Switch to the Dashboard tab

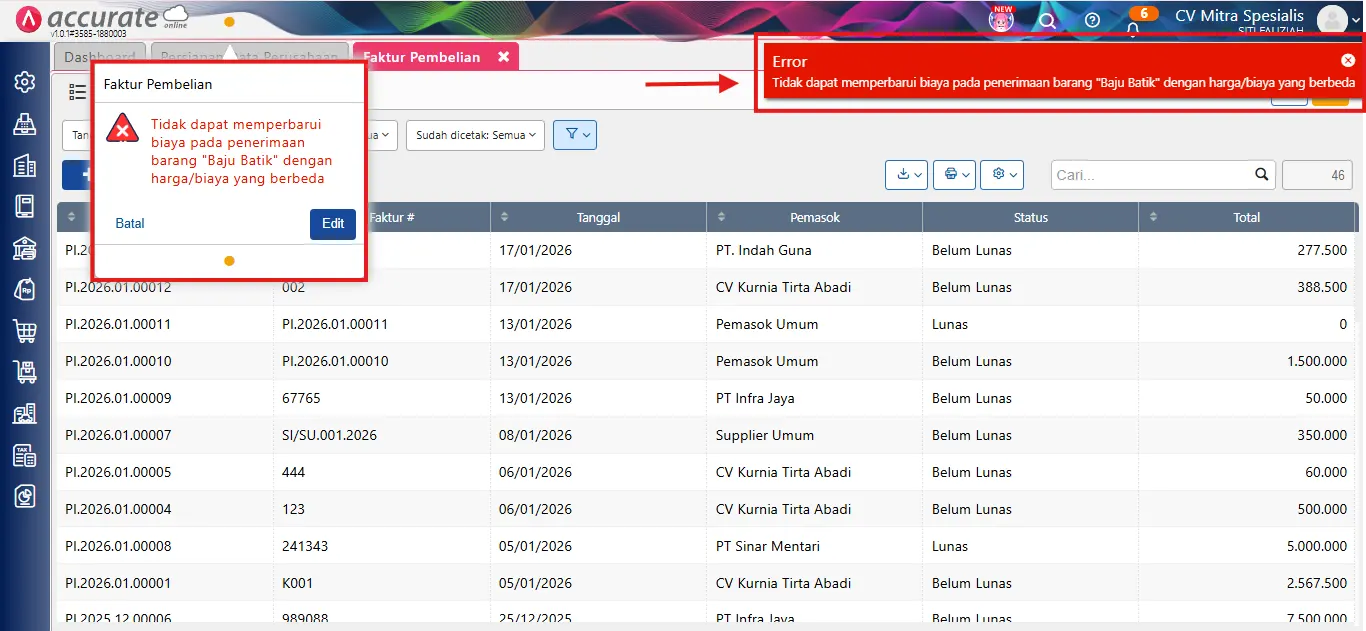coord(100,56)
